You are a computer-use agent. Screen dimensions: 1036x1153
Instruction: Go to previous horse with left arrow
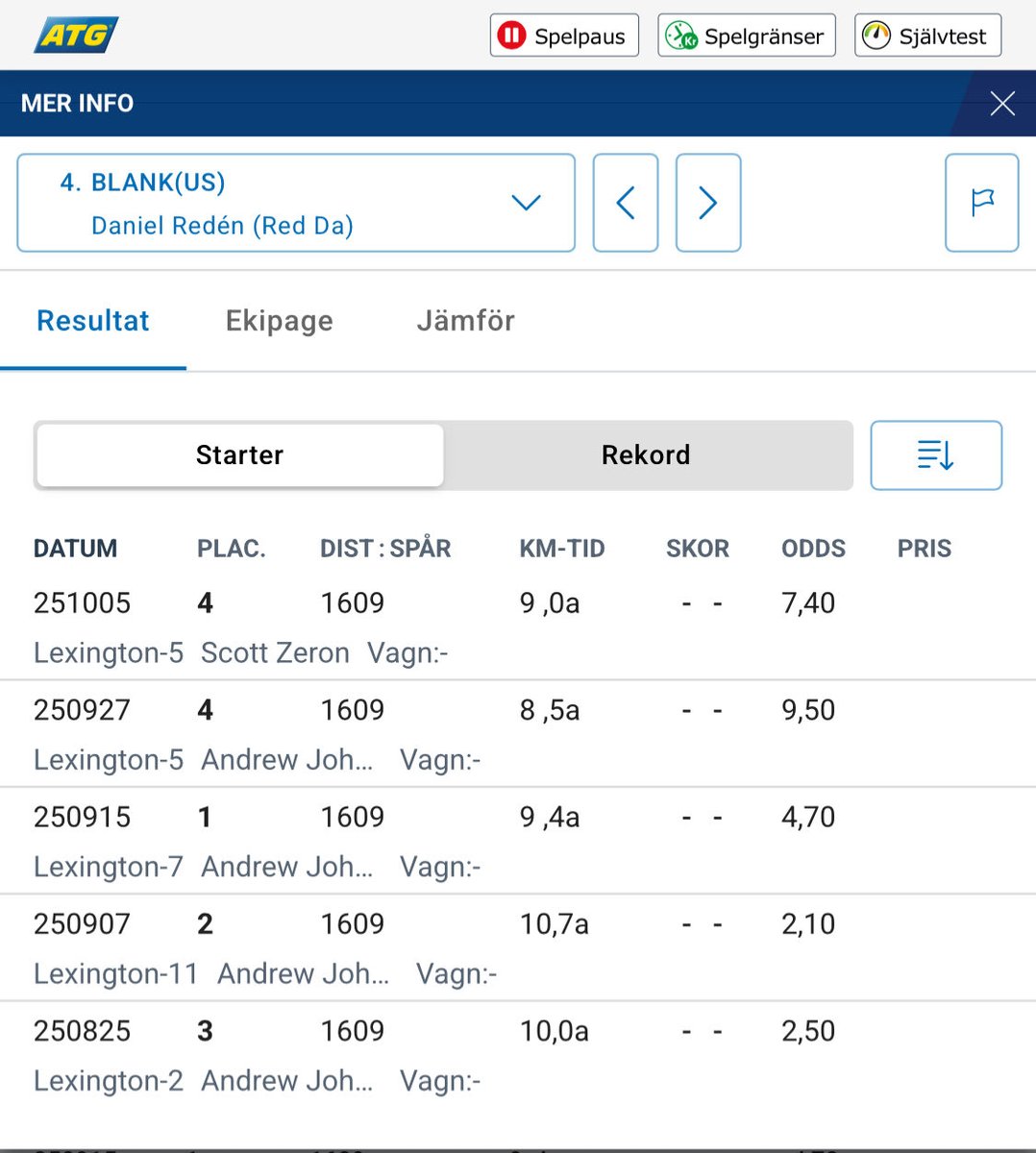(626, 203)
